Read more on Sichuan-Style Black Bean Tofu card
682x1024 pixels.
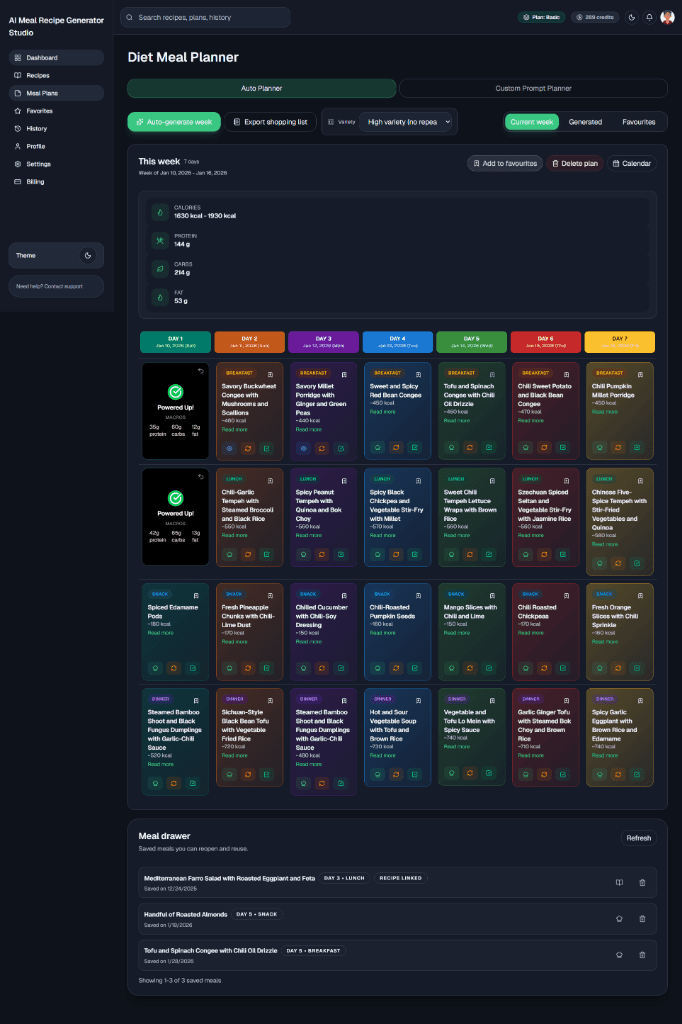coord(234,756)
